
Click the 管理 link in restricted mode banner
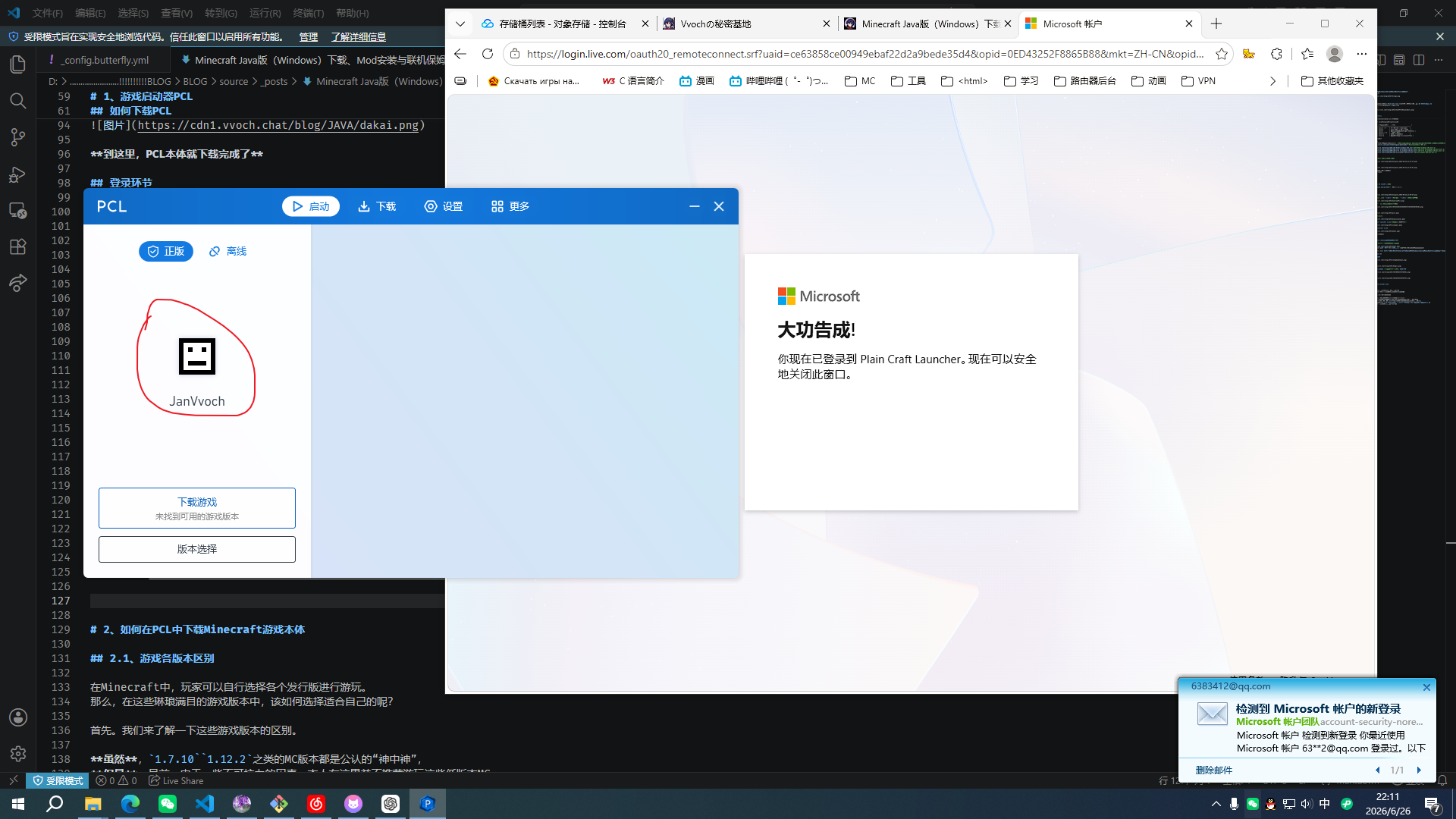pyautogui.click(x=309, y=36)
